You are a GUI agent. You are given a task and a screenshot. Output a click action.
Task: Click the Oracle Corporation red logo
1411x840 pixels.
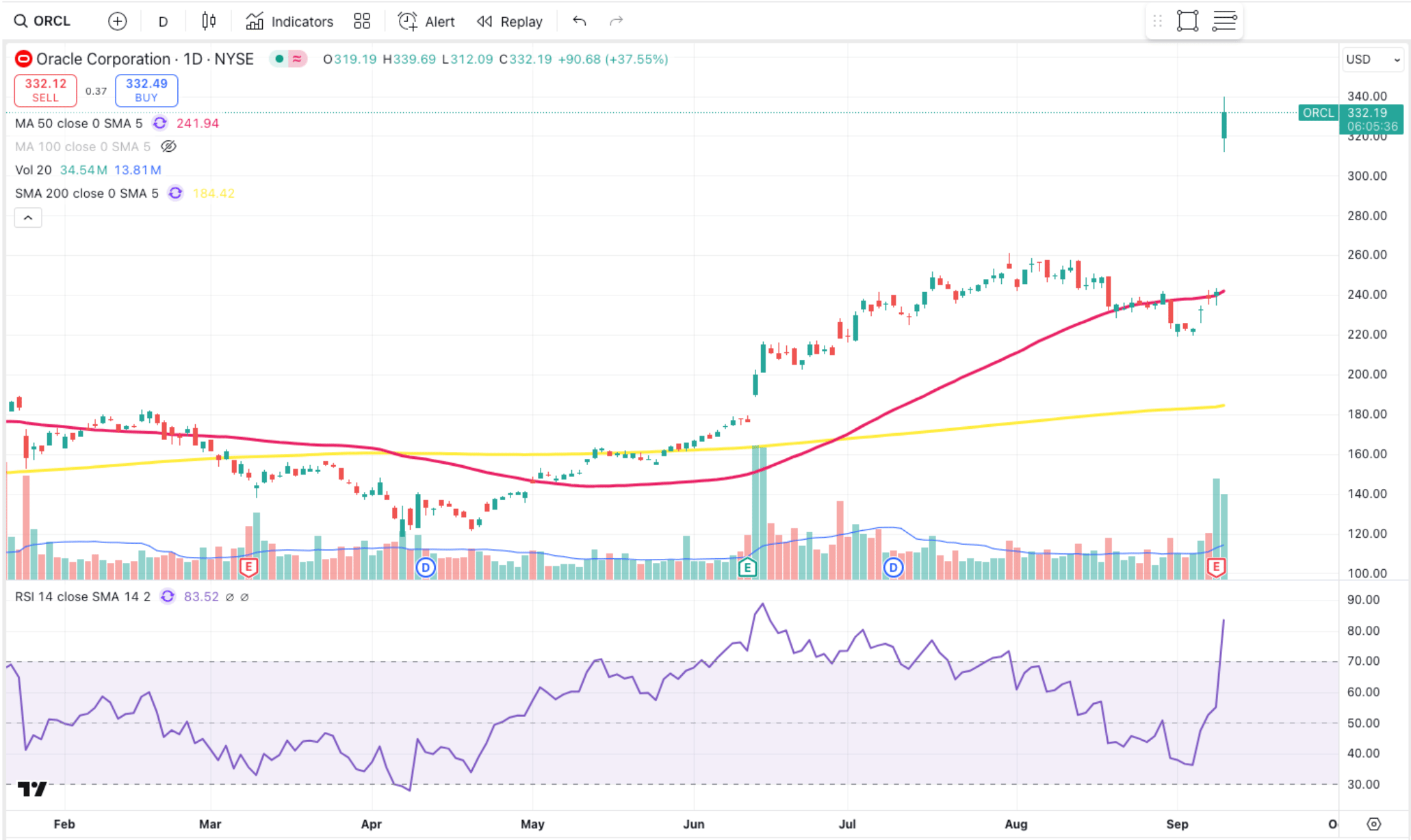point(23,59)
